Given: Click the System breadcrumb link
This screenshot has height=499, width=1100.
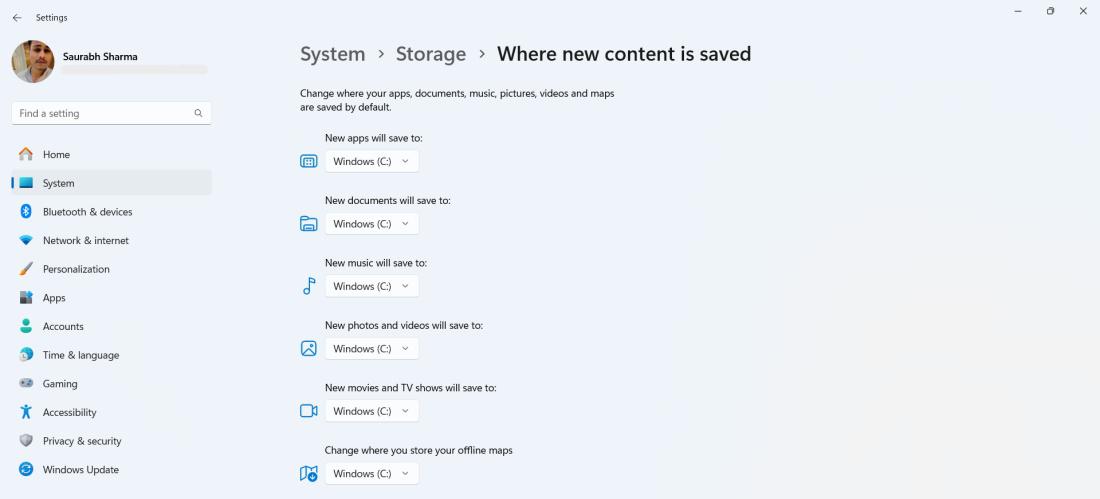Looking at the screenshot, I should [333, 54].
